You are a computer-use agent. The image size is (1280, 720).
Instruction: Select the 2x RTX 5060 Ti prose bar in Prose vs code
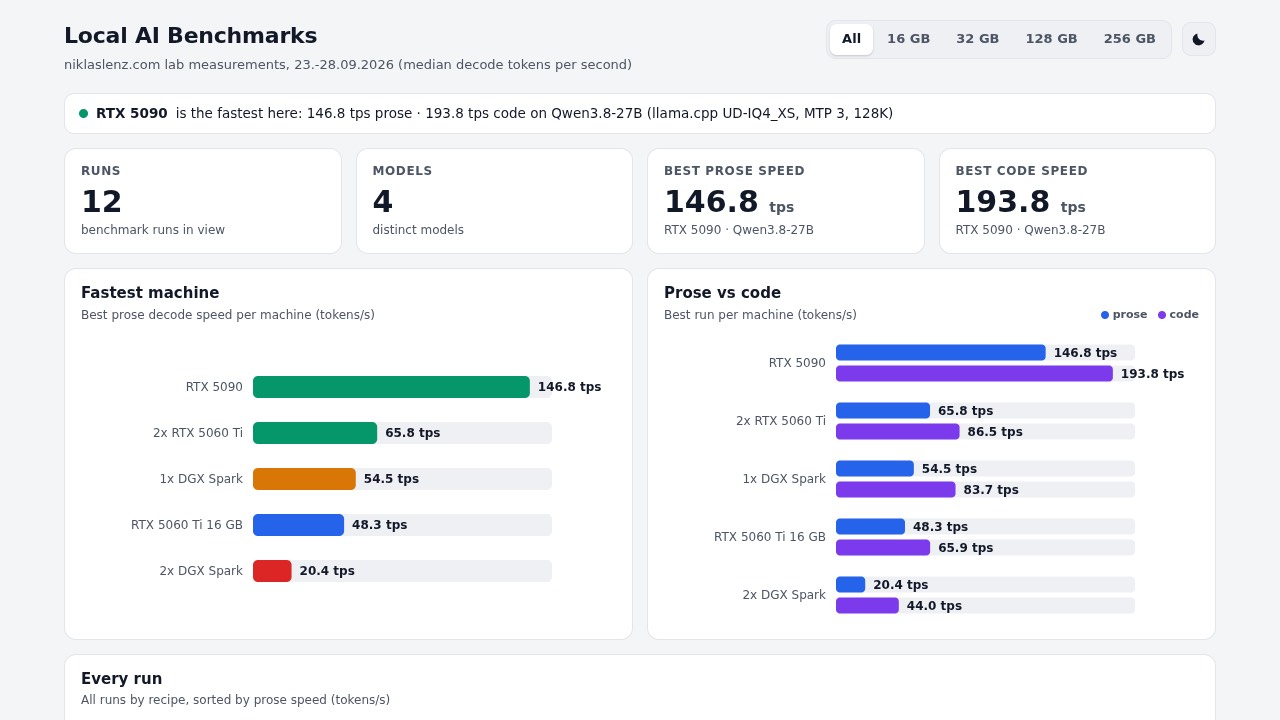point(883,411)
